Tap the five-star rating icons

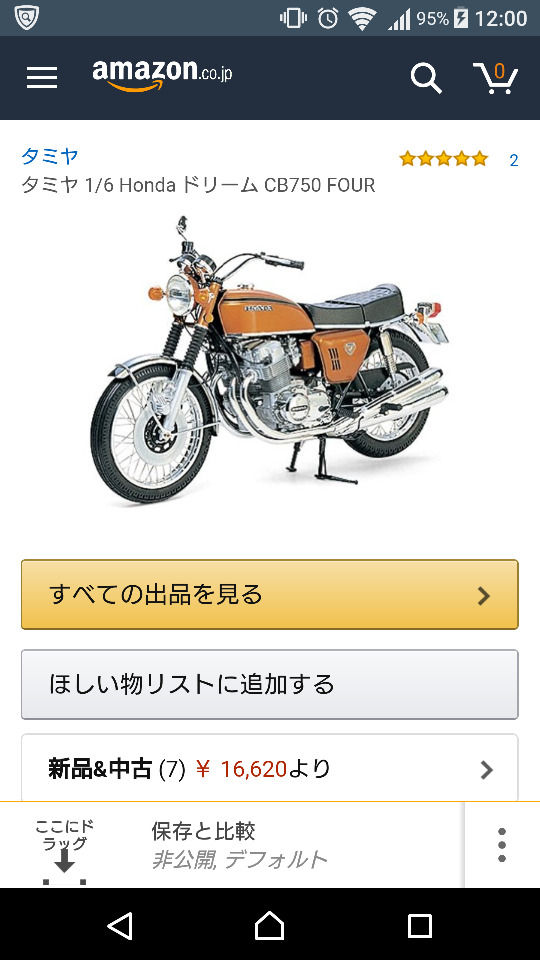(x=444, y=159)
